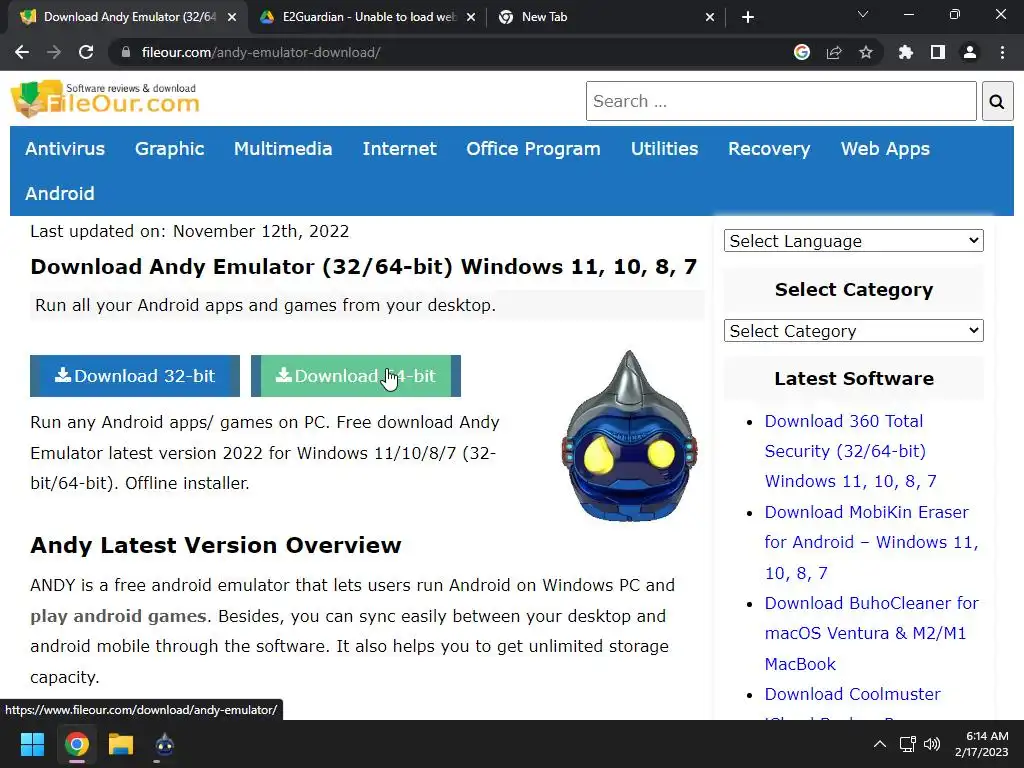Click the site search magnifier button
This screenshot has height=768, width=1024.
click(997, 101)
